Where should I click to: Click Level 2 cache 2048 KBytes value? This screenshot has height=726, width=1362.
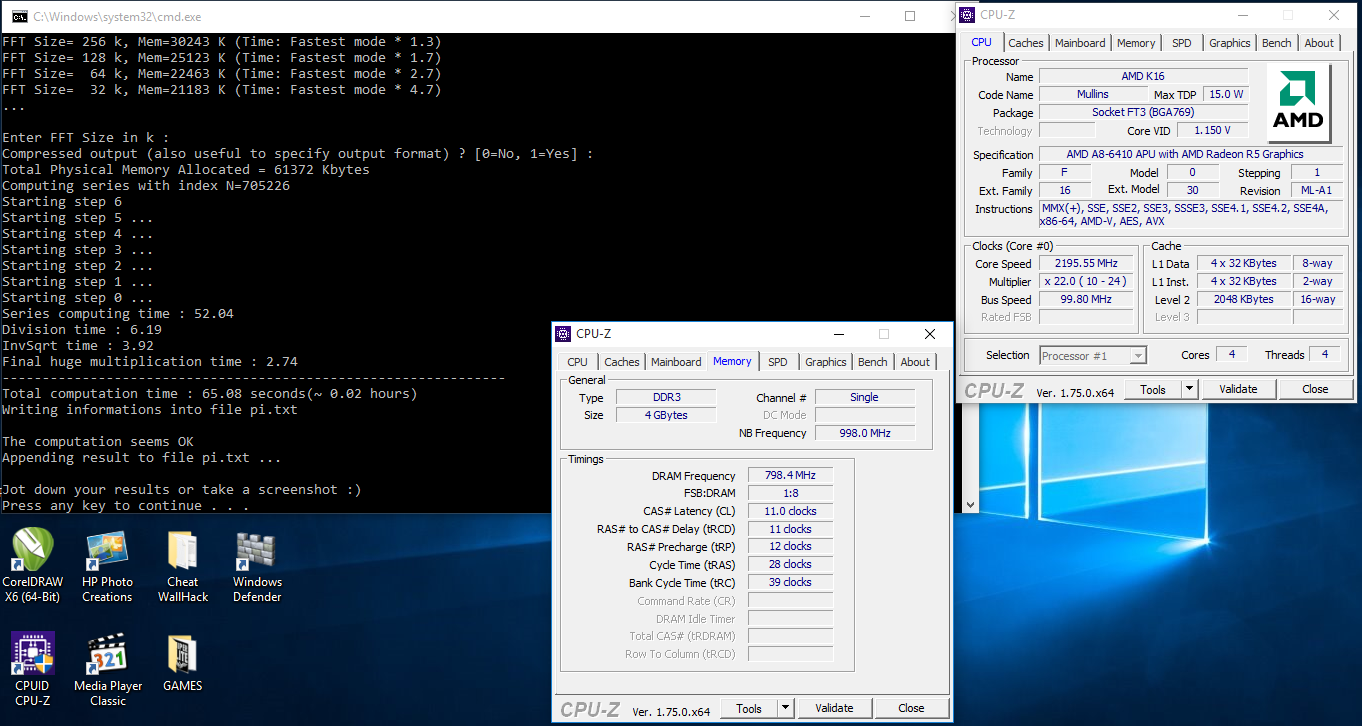(x=1243, y=299)
